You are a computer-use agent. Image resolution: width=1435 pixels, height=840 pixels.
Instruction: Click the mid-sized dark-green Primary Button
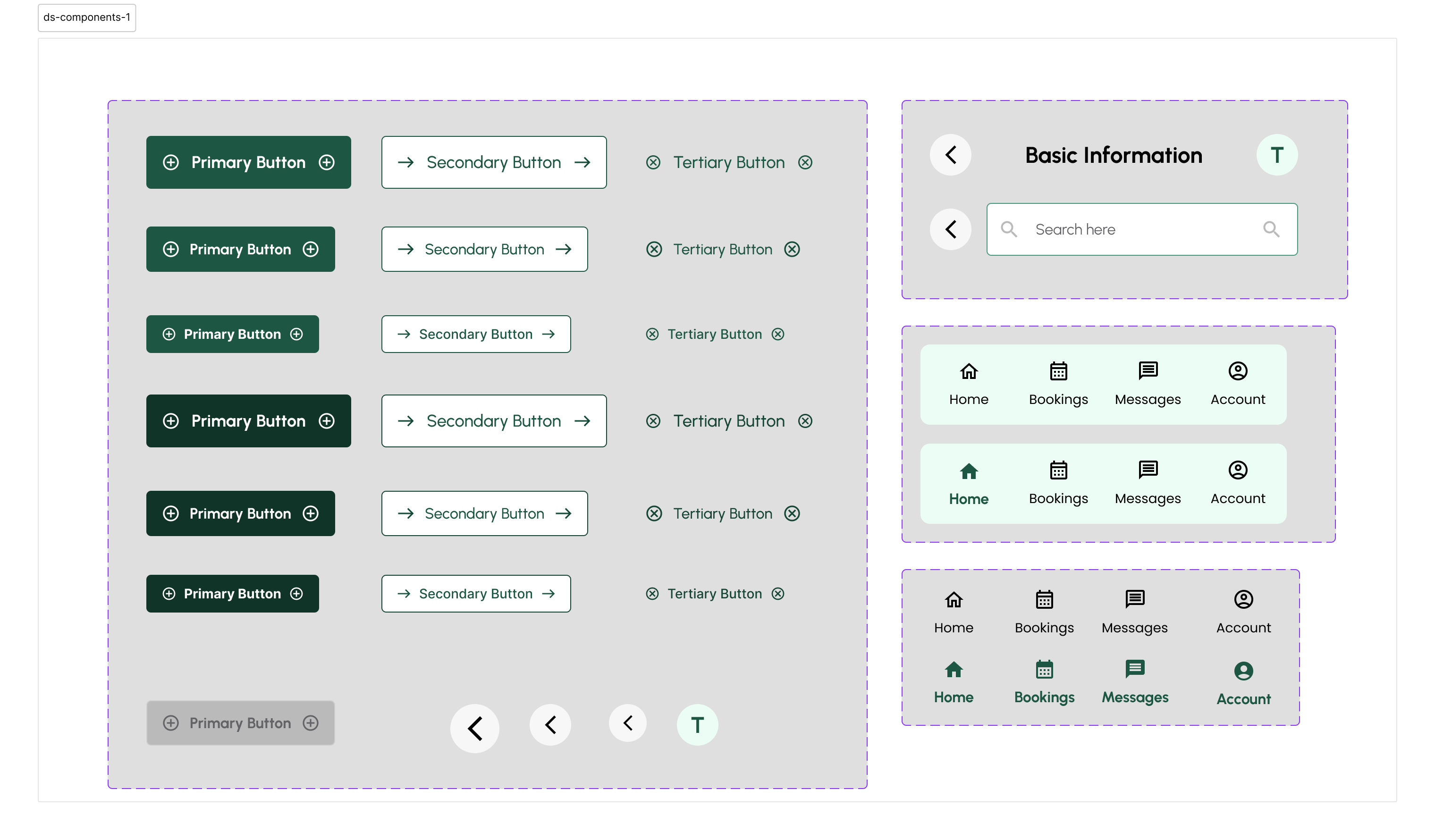click(241, 514)
